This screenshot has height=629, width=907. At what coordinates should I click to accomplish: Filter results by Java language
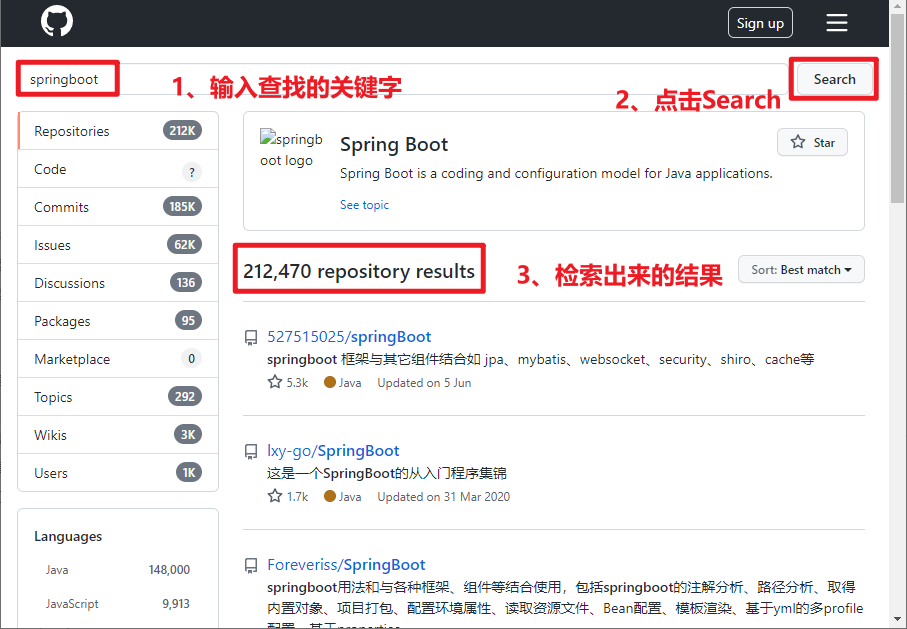117,570
